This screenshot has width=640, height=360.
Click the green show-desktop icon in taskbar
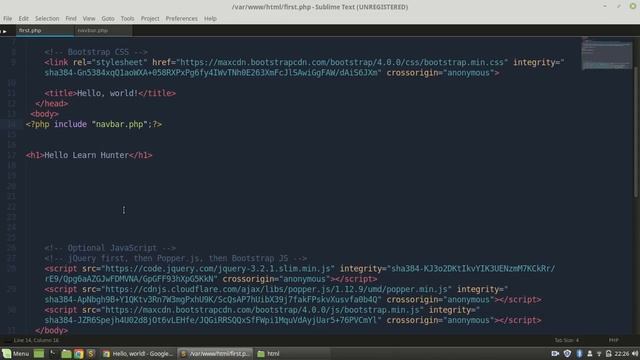[x=39, y=353]
